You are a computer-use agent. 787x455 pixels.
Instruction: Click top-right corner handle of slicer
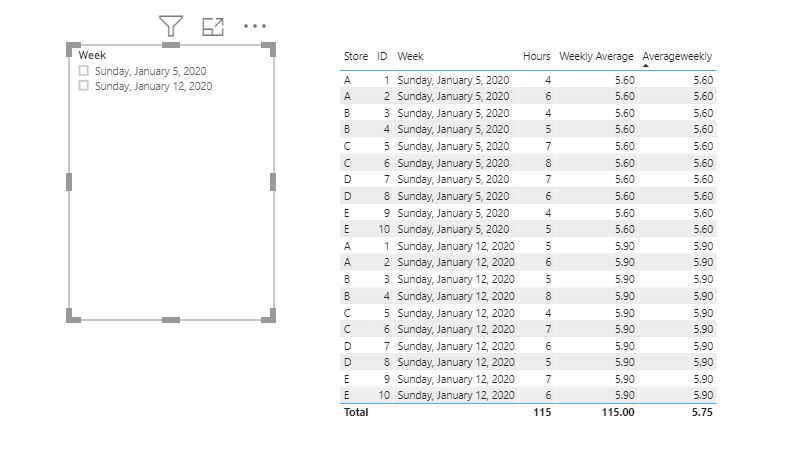click(271, 48)
